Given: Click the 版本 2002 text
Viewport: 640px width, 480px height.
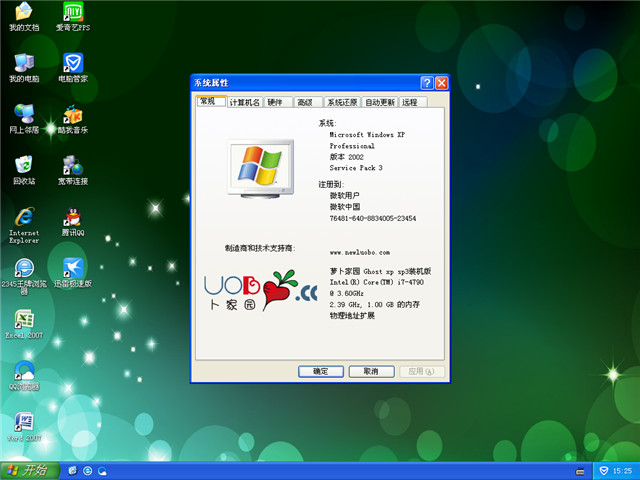Looking at the screenshot, I should 346,157.
